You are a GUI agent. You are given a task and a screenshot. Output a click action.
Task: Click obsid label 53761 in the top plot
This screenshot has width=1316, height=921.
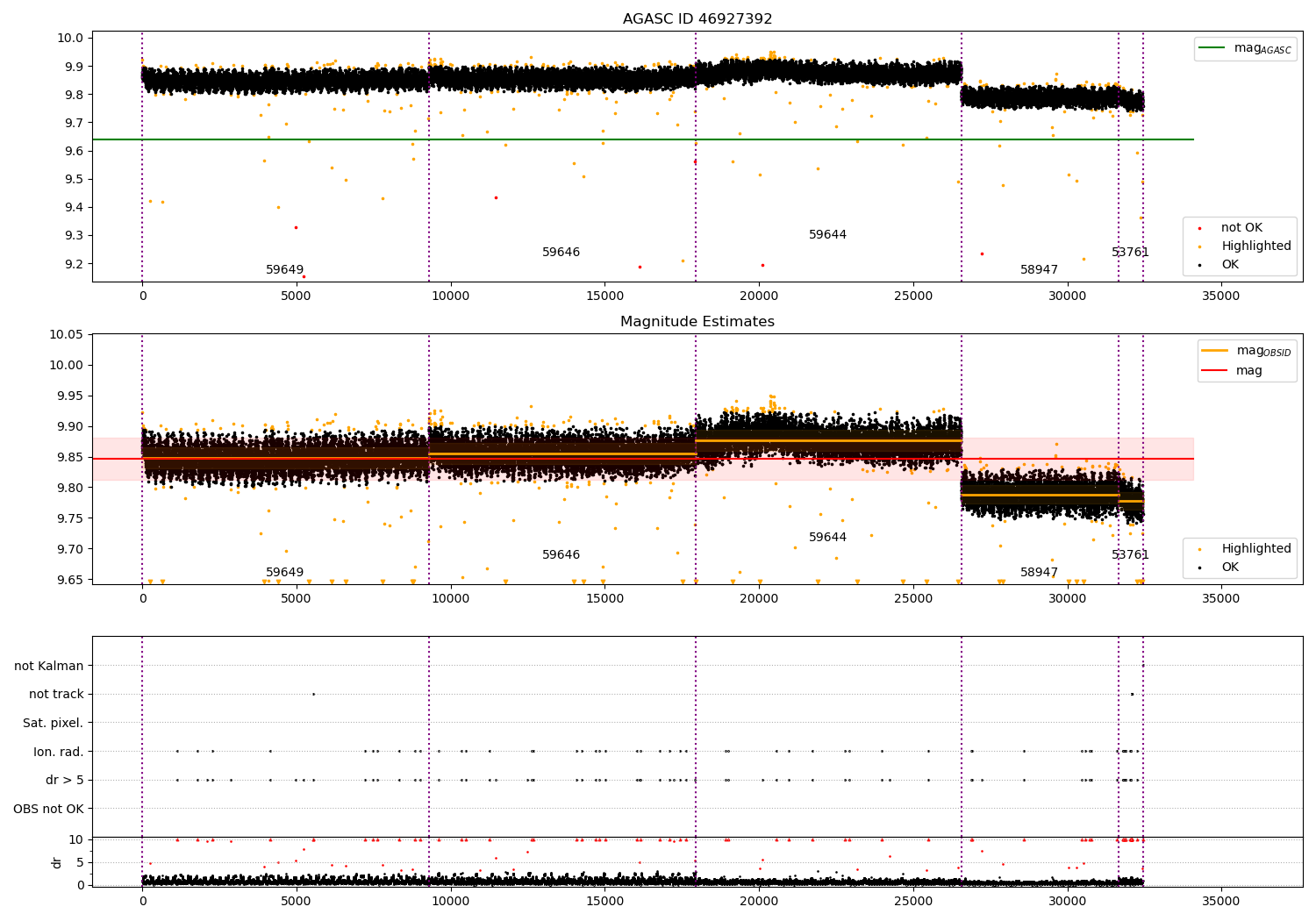pos(1130,253)
